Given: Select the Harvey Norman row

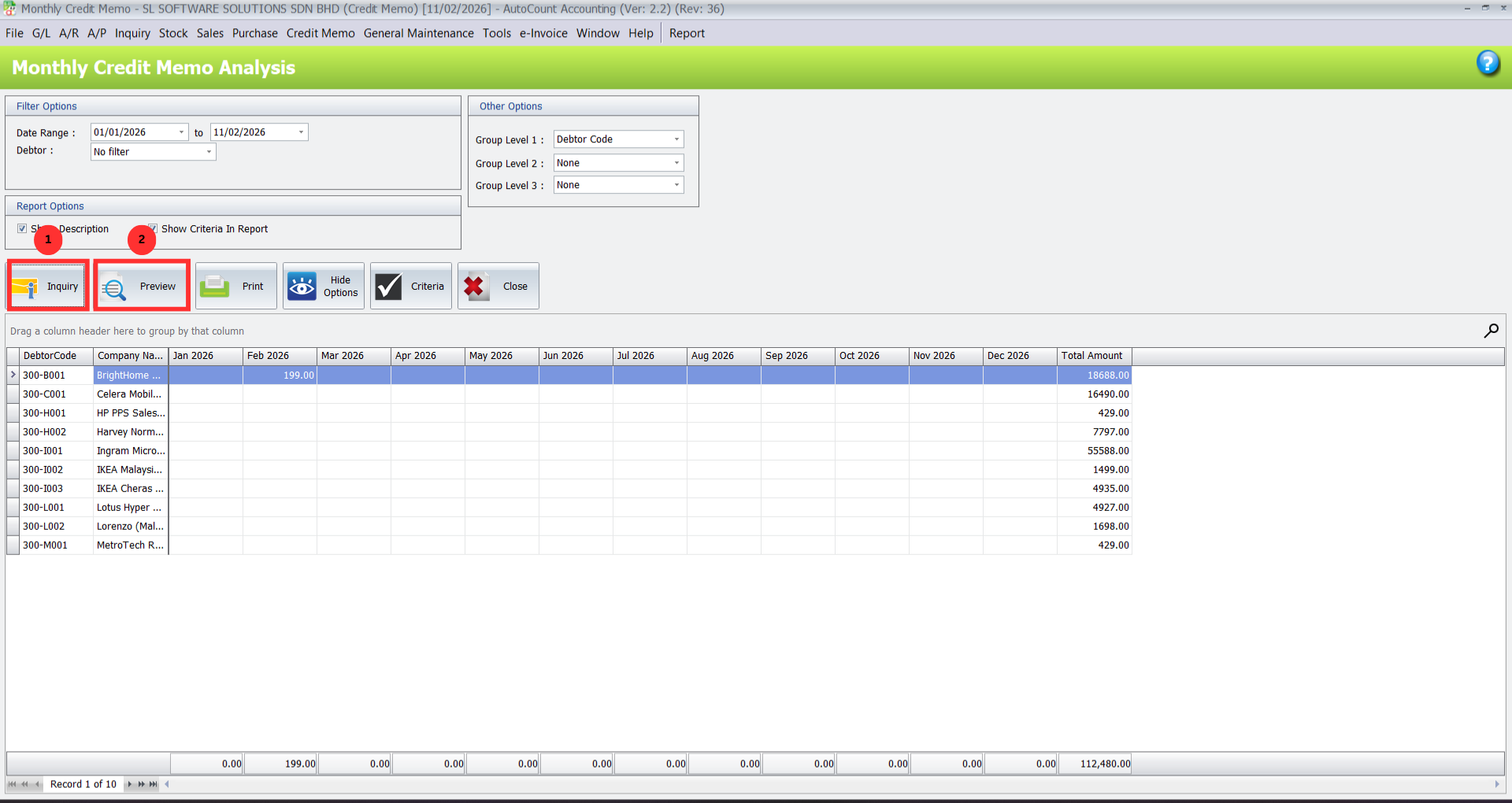Looking at the screenshot, I should pos(130,431).
